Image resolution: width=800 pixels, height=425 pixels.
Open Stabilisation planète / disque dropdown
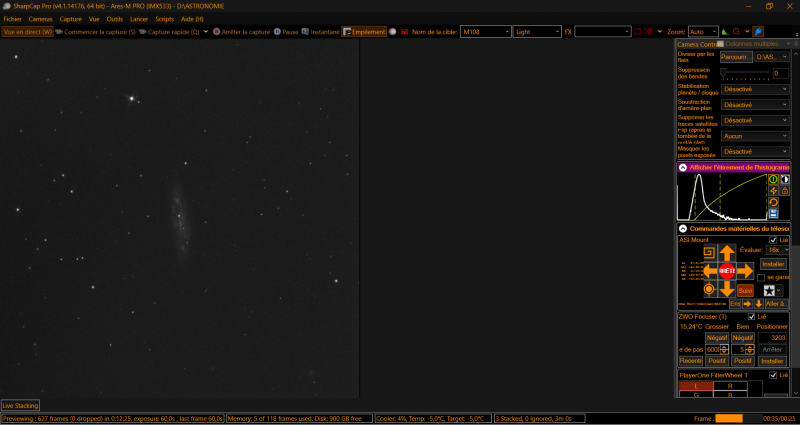coord(755,89)
